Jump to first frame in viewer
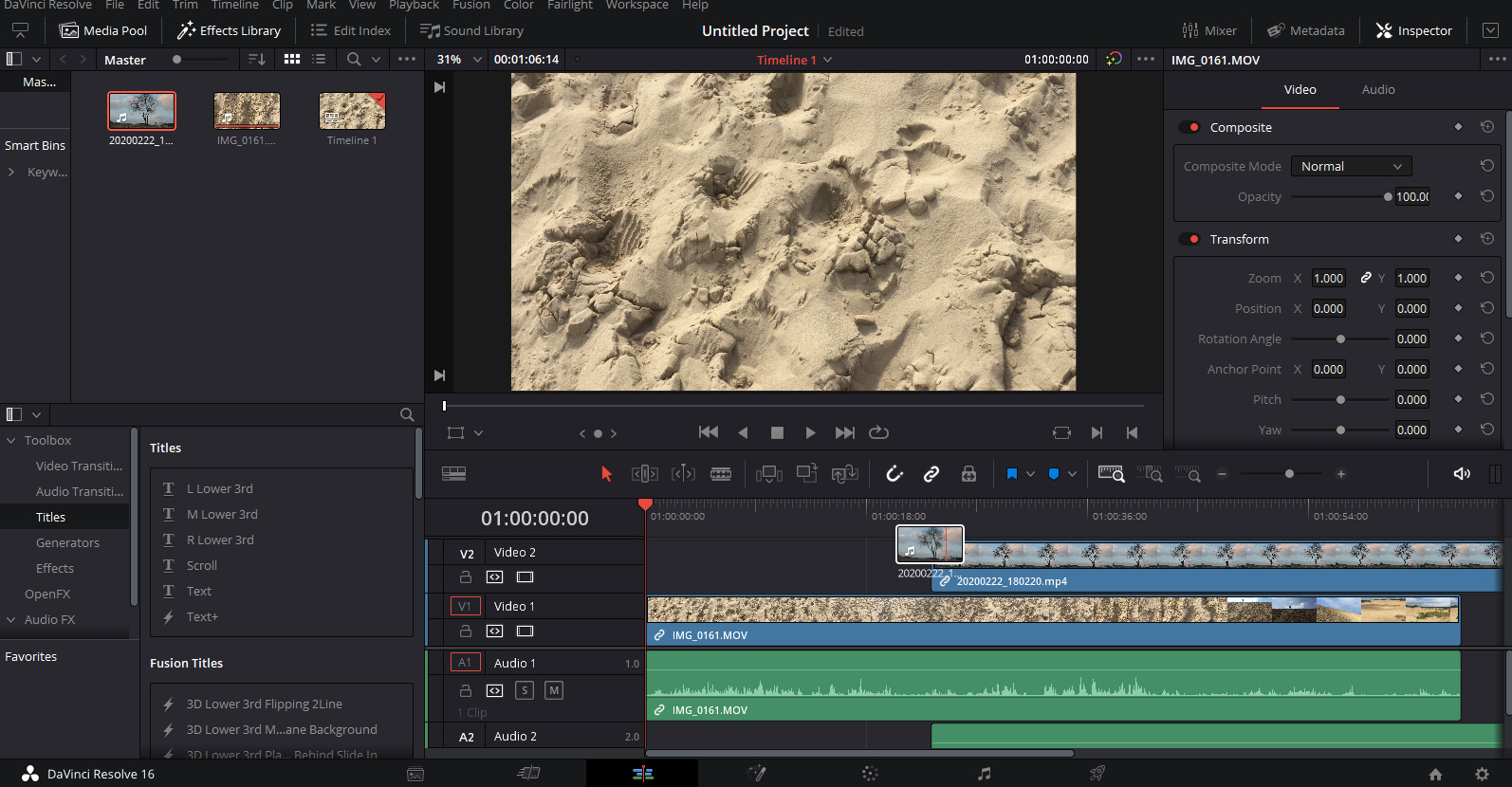The height and width of the screenshot is (787, 1512). click(709, 432)
